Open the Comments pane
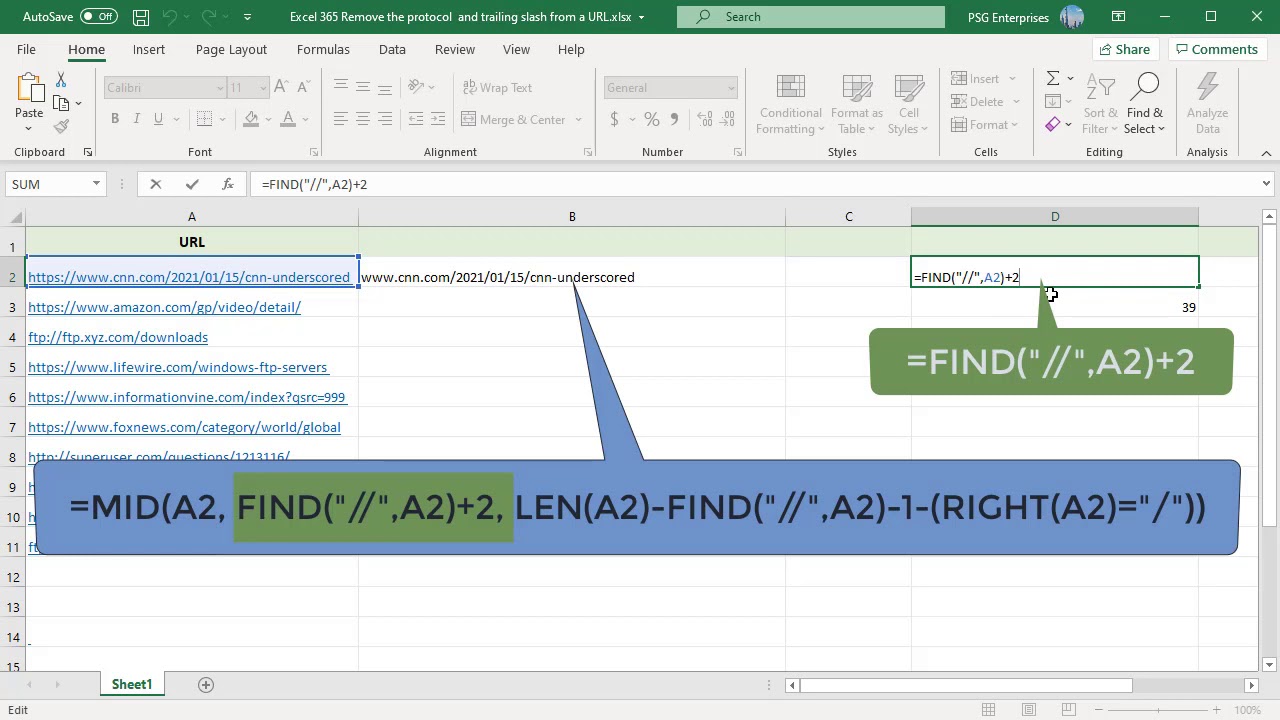 (x=1215, y=49)
